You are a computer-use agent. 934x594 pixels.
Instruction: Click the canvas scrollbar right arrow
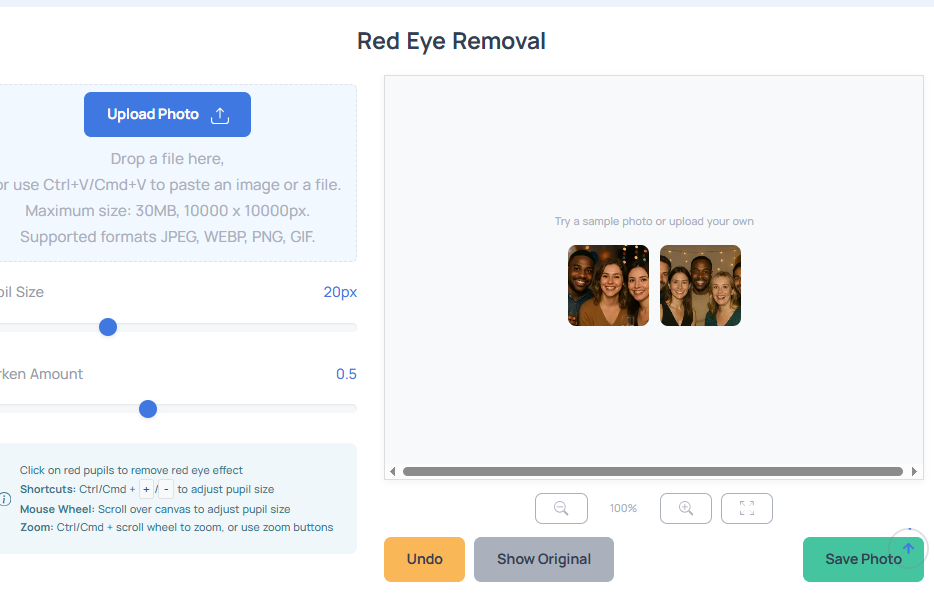coord(914,471)
